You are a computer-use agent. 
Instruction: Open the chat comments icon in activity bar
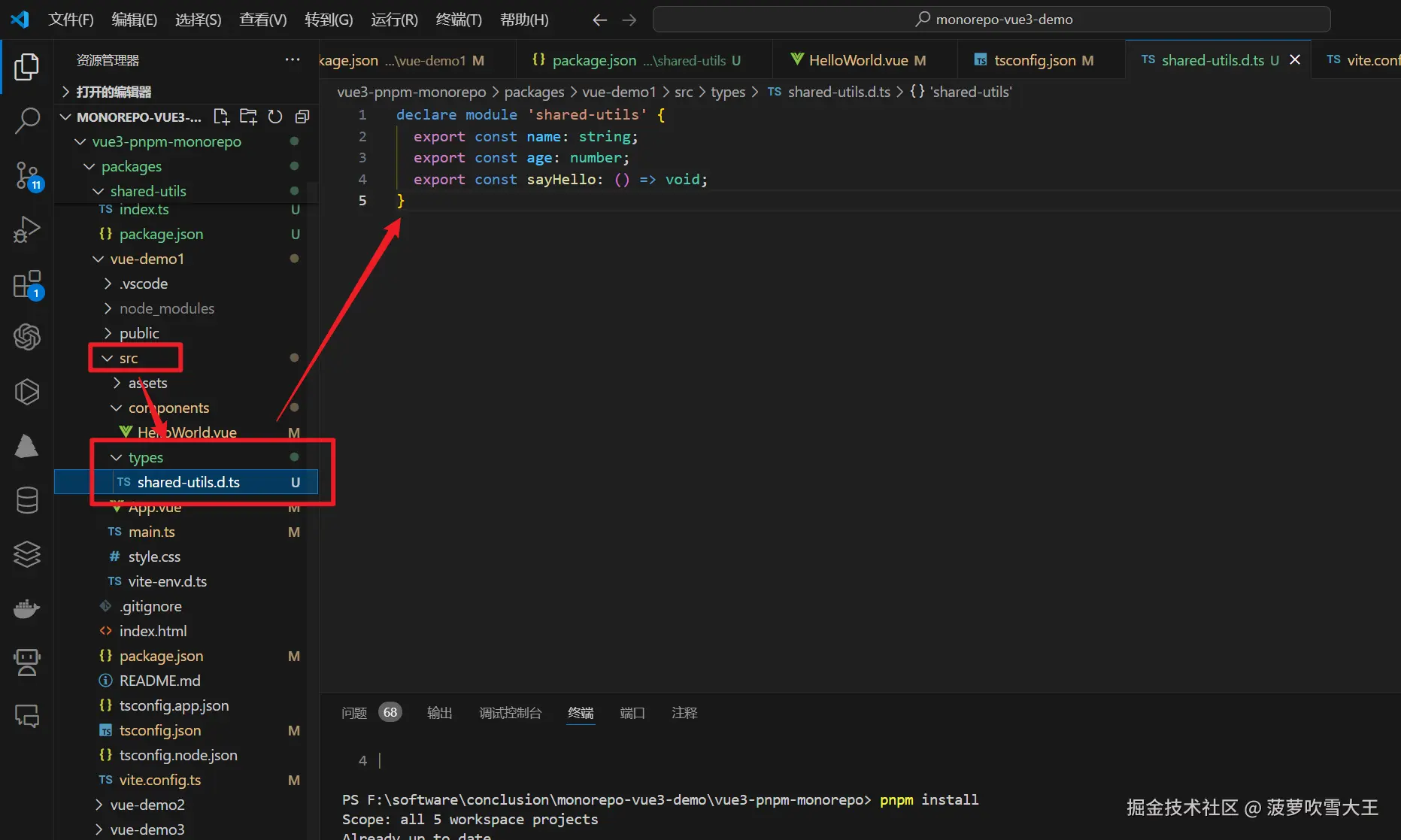(x=27, y=716)
